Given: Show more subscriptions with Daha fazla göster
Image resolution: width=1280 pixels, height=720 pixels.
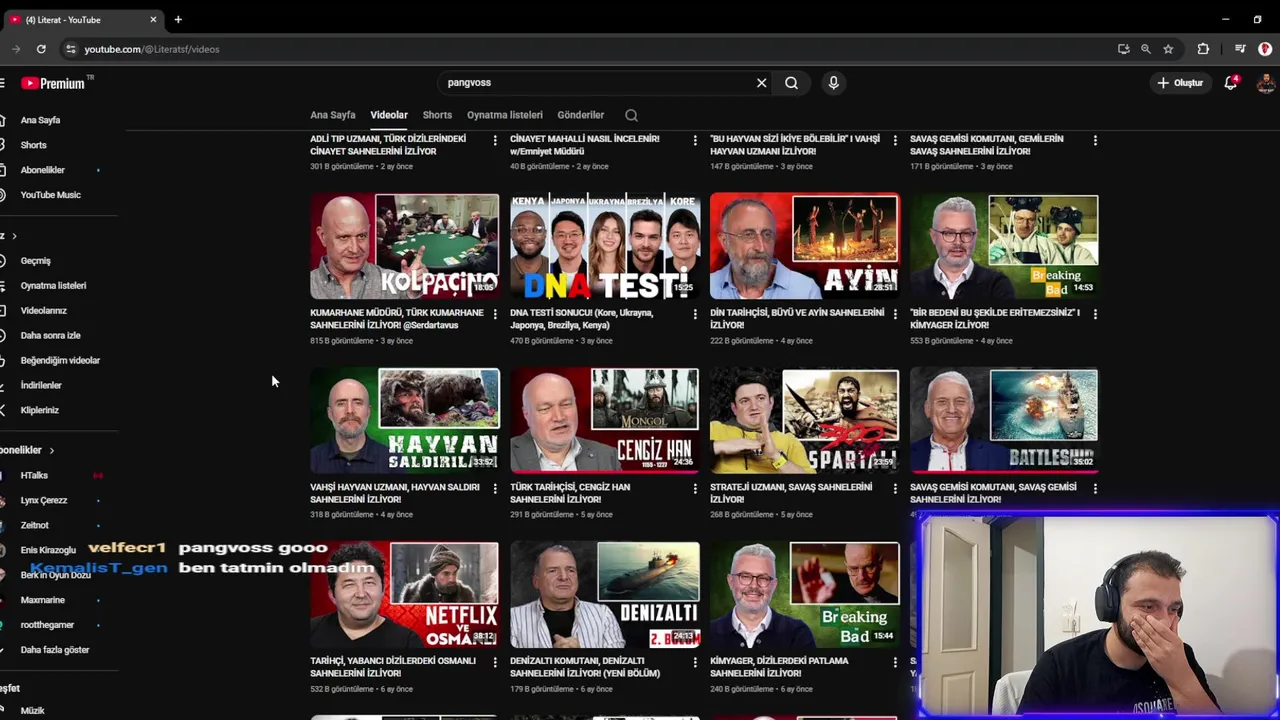Looking at the screenshot, I should 55,650.
